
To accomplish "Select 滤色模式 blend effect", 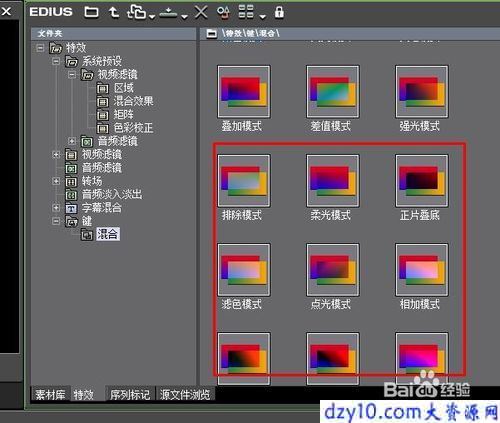I will tap(244, 270).
